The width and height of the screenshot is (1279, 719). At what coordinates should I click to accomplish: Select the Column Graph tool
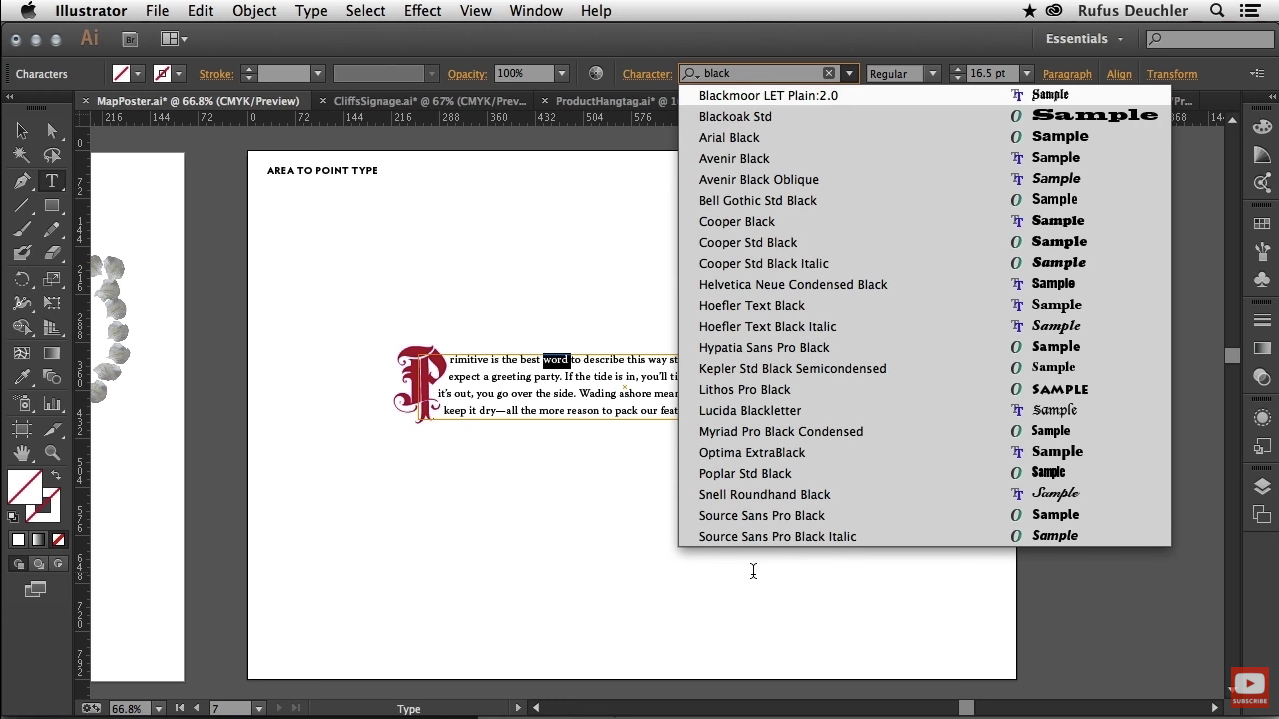(52, 403)
